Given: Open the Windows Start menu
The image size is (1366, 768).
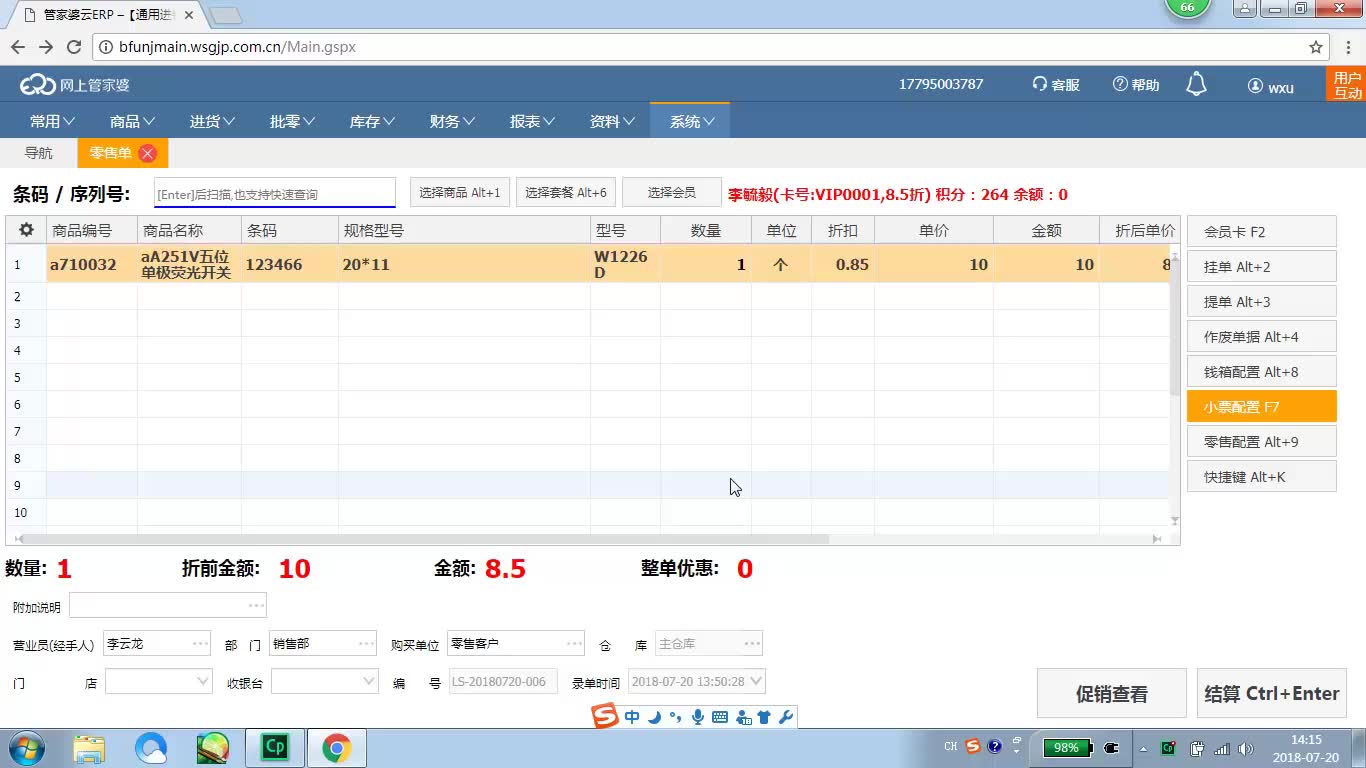Looking at the screenshot, I should [26, 748].
